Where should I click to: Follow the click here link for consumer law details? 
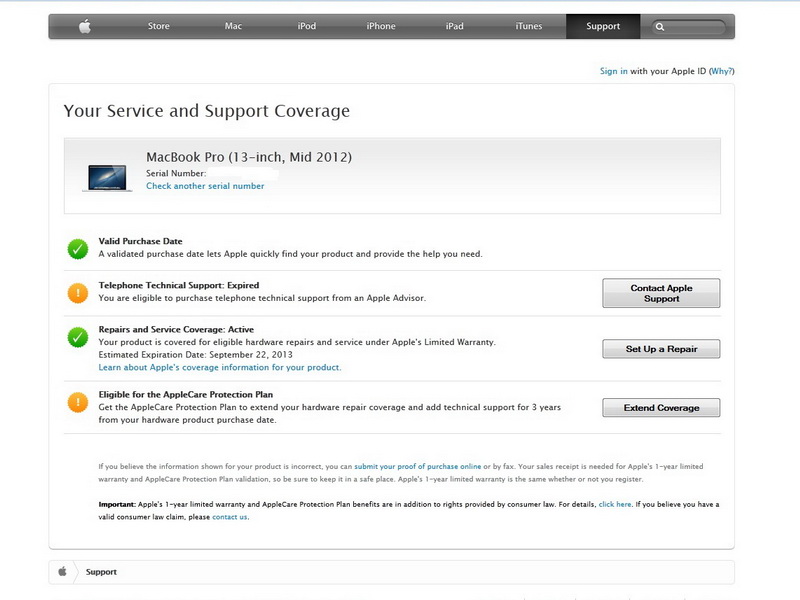pyautogui.click(x=615, y=504)
